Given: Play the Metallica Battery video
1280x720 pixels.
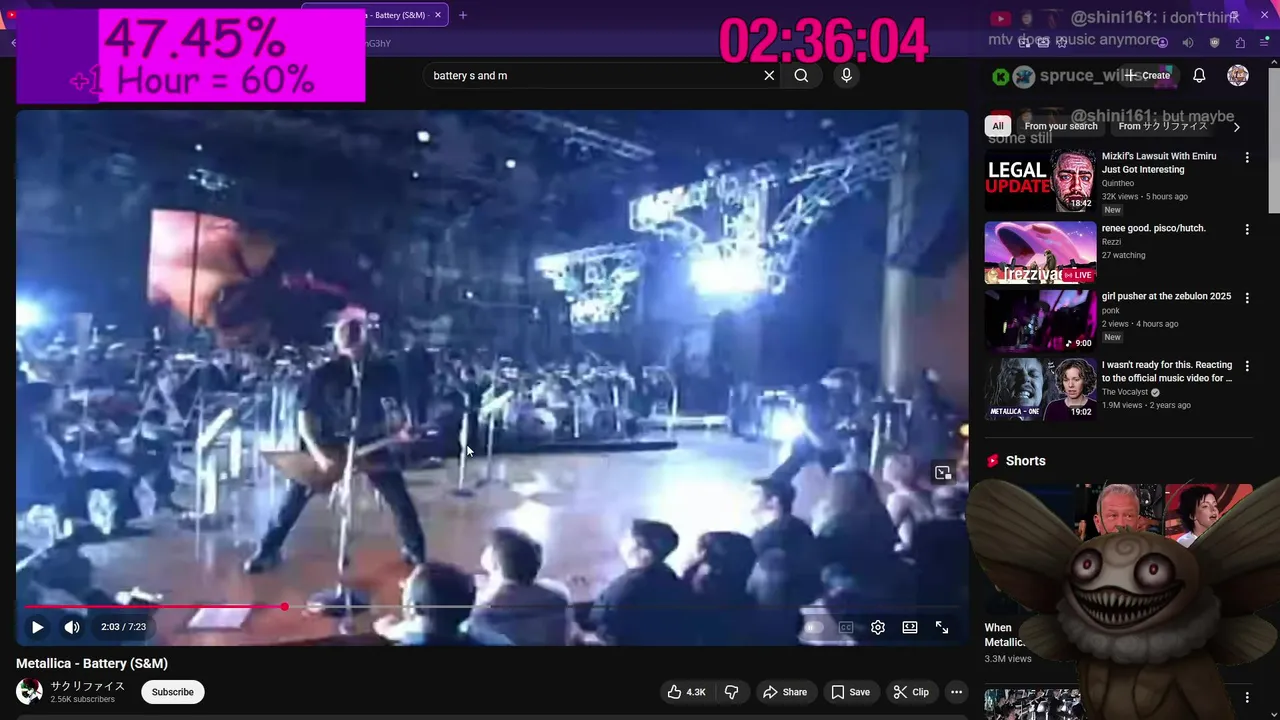Looking at the screenshot, I should pos(37,627).
